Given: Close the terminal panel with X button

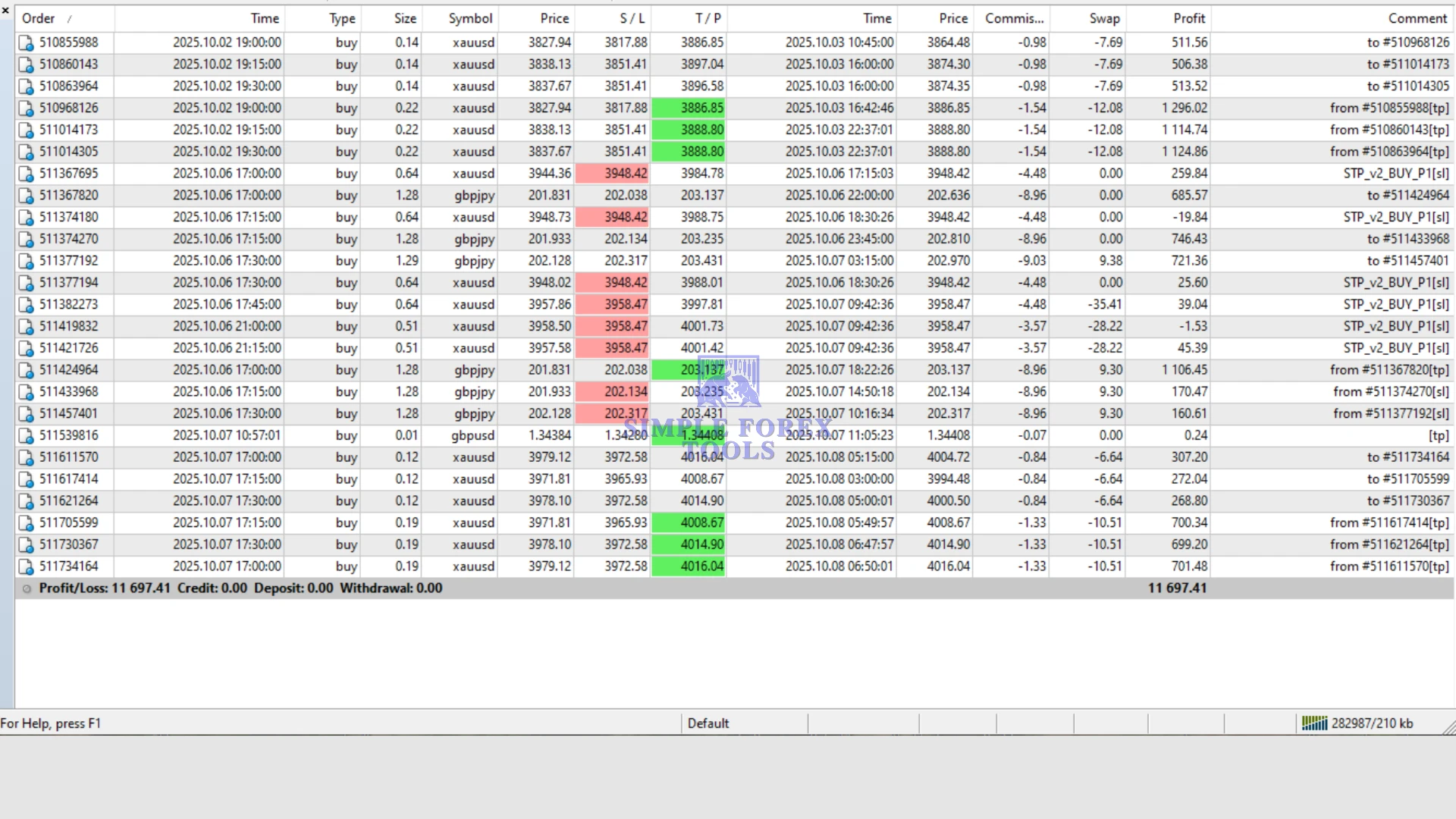Looking at the screenshot, I should 6,11.
